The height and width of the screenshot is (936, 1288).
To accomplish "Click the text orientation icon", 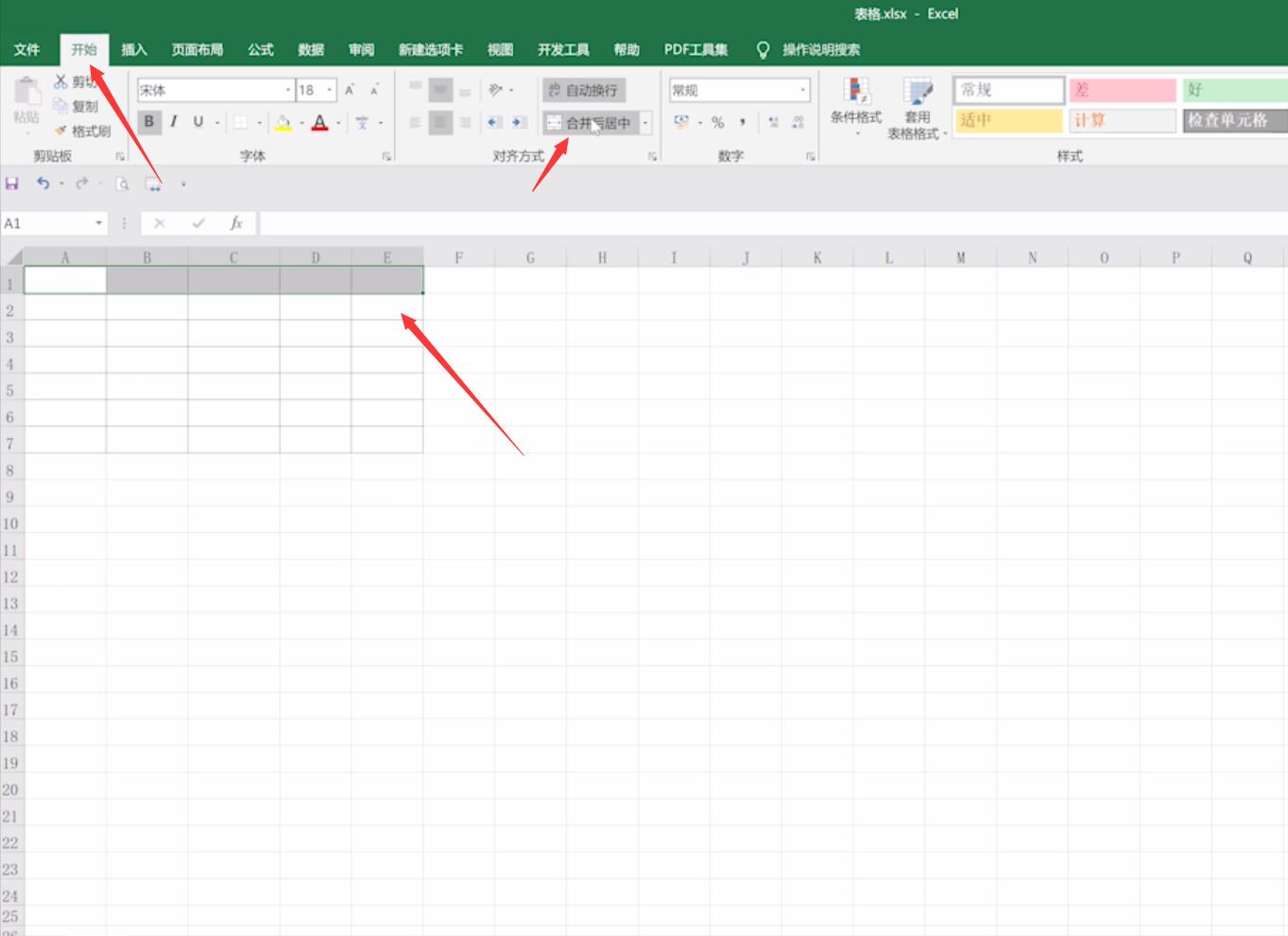I will tap(496, 90).
